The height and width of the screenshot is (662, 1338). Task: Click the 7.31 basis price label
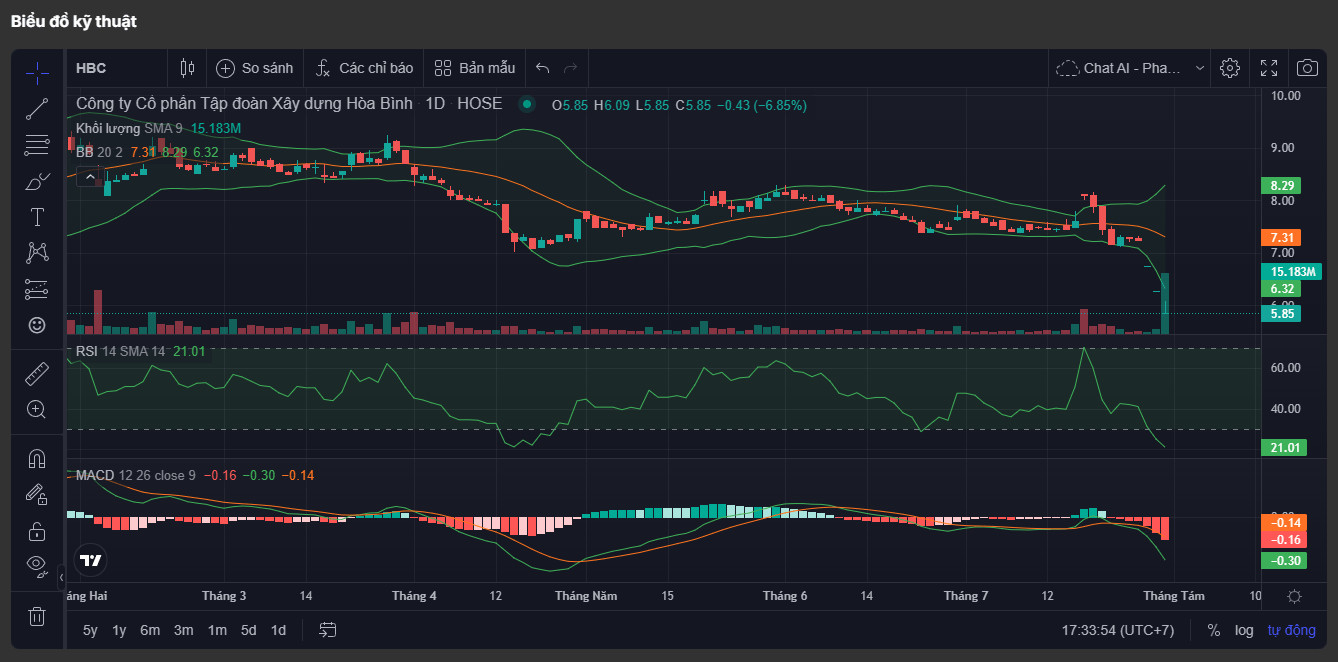[1283, 238]
